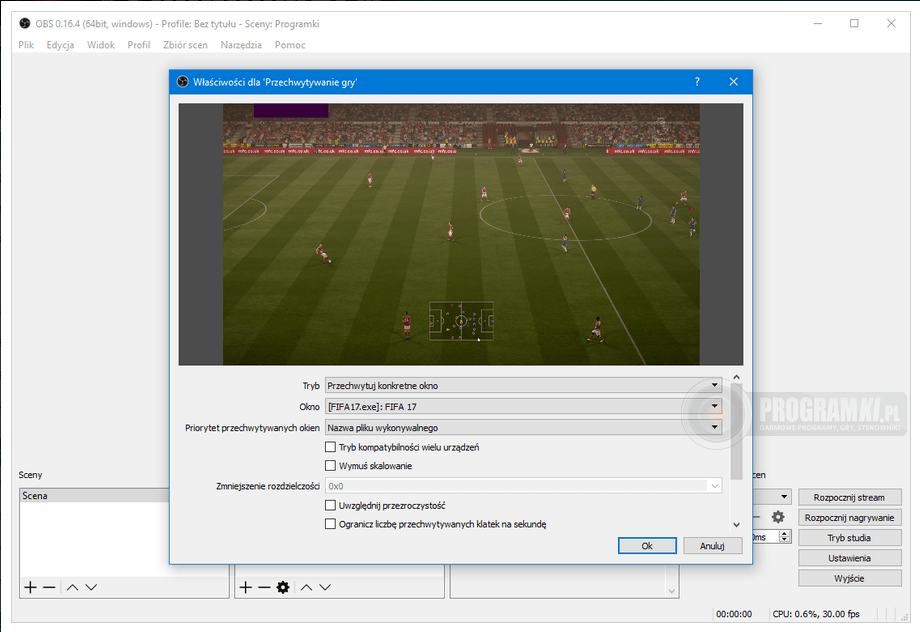Open the Widok menu
Image resolution: width=920 pixels, height=632 pixels.
(101, 45)
